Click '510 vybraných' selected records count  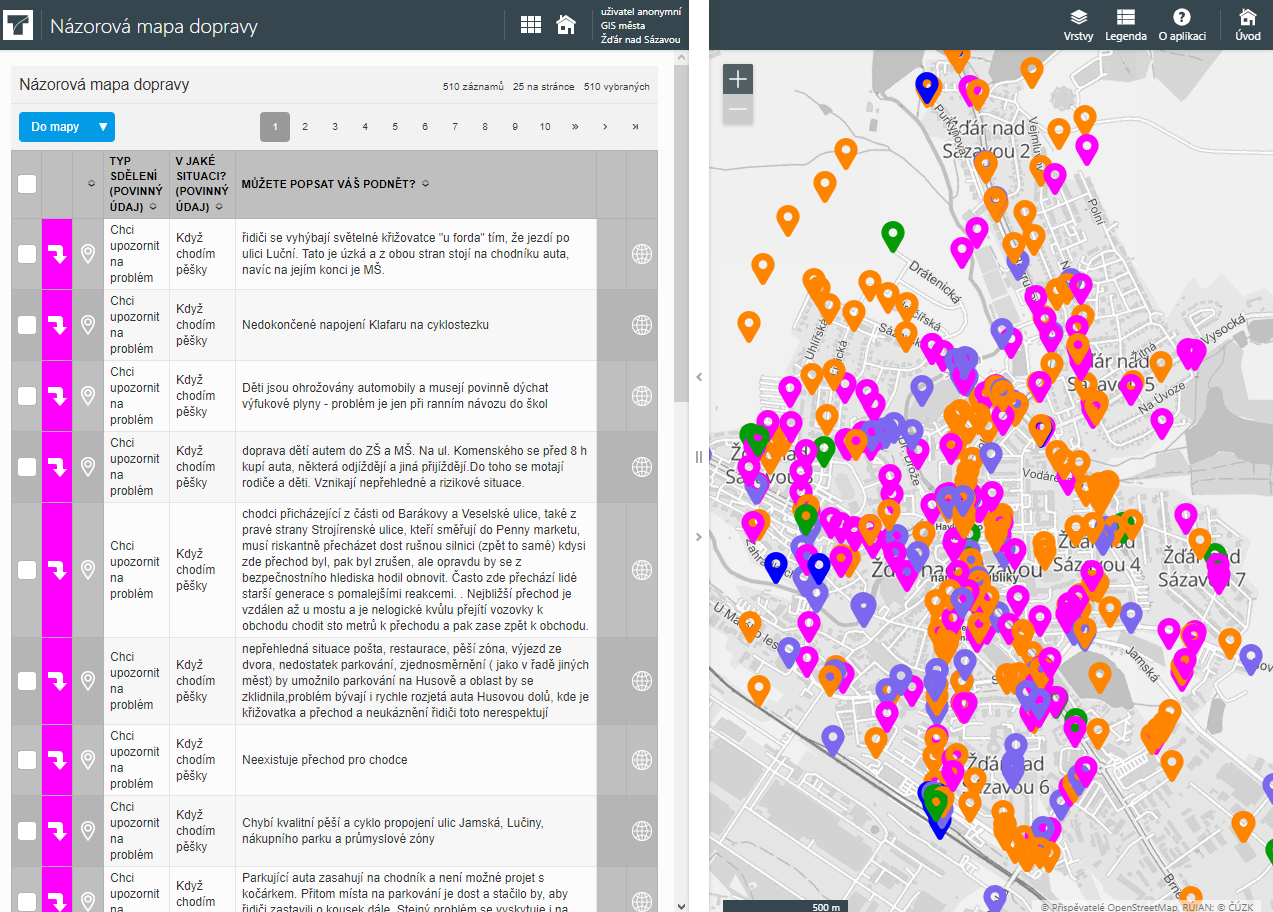click(617, 87)
